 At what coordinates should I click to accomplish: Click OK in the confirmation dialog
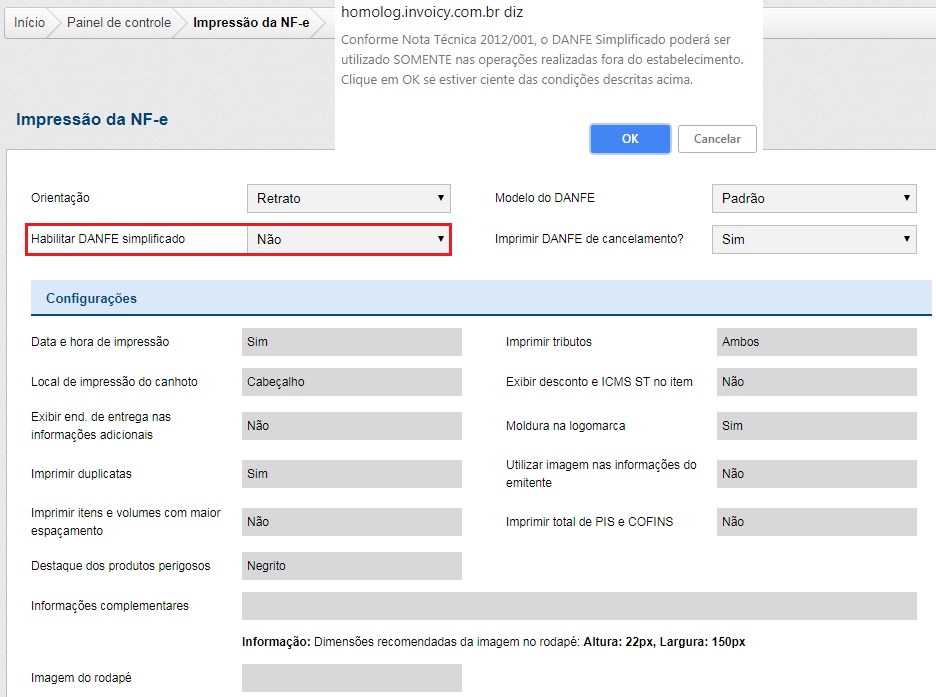(x=629, y=139)
